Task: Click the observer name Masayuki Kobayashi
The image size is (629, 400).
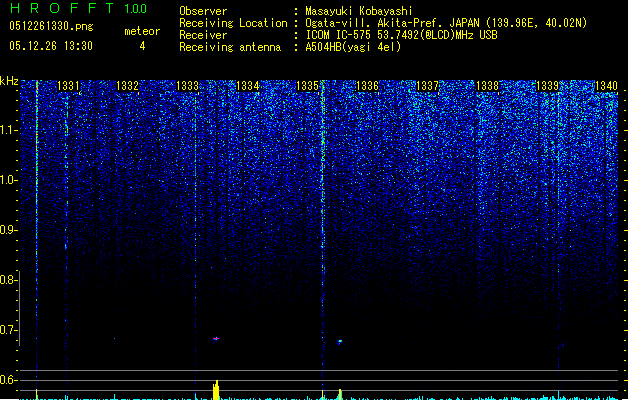Action: tap(359, 11)
